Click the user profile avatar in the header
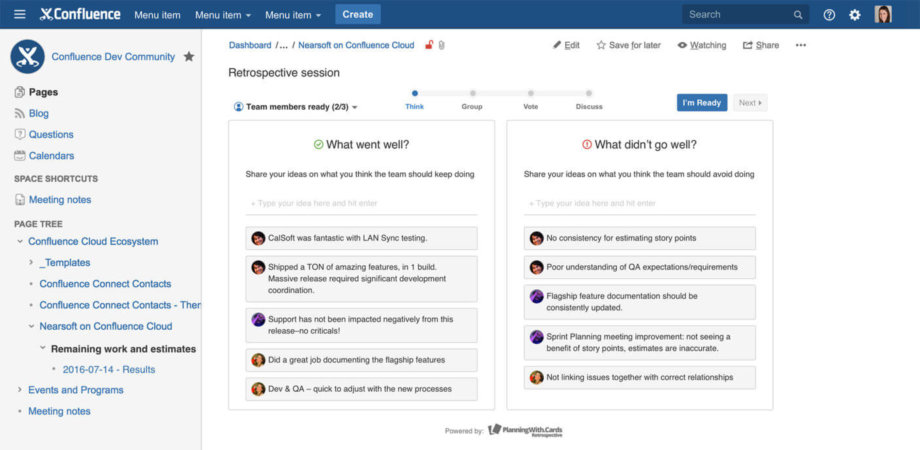Viewport: 920px width, 450px height. pyautogui.click(x=883, y=14)
